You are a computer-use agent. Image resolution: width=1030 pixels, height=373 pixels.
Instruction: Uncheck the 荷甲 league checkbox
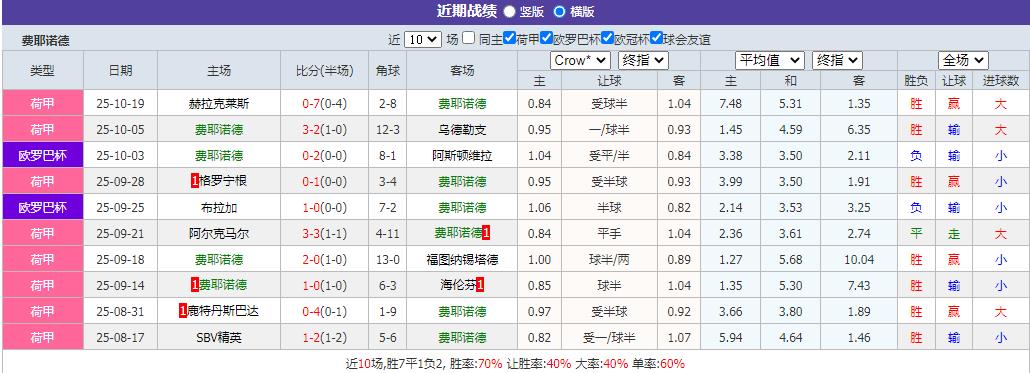(509, 38)
